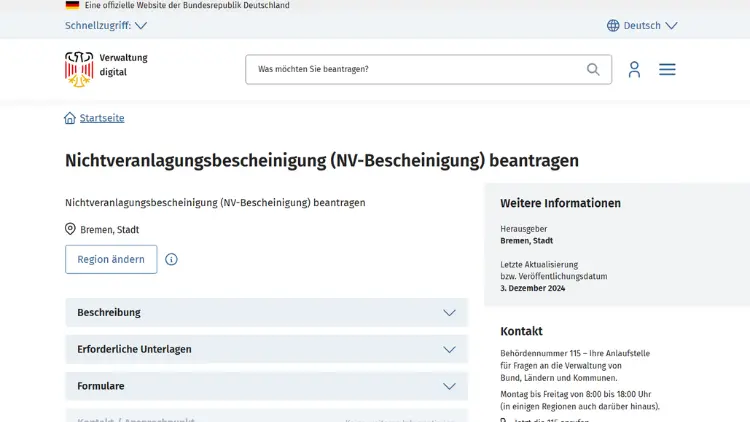Click the Region ändern button
This screenshot has width=750, height=422.
(x=111, y=259)
